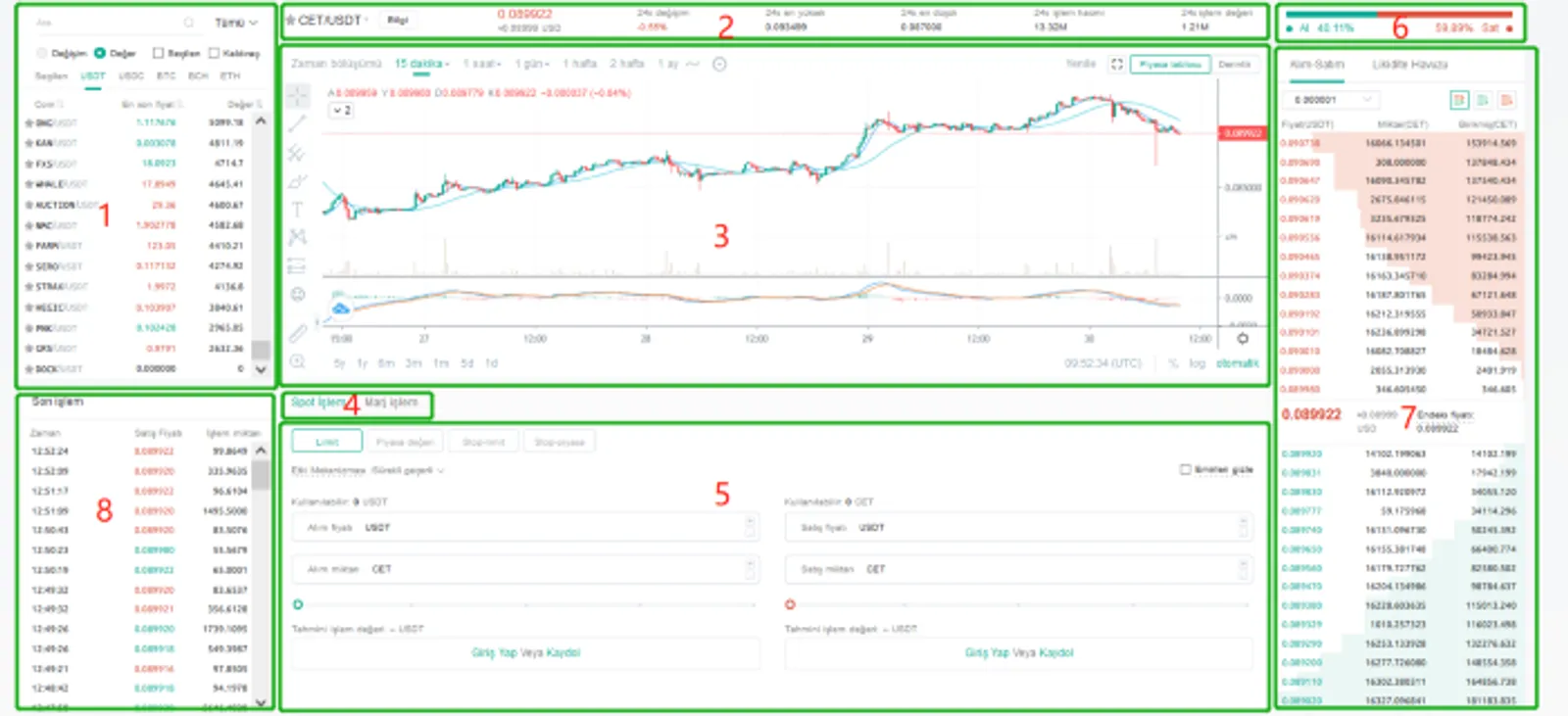Select the Değer radio button
This screenshot has height=716, width=1568.
[x=100, y=53]
